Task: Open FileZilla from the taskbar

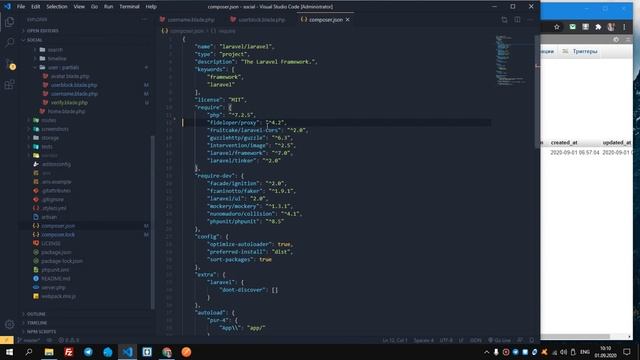Action: (69, 352)
